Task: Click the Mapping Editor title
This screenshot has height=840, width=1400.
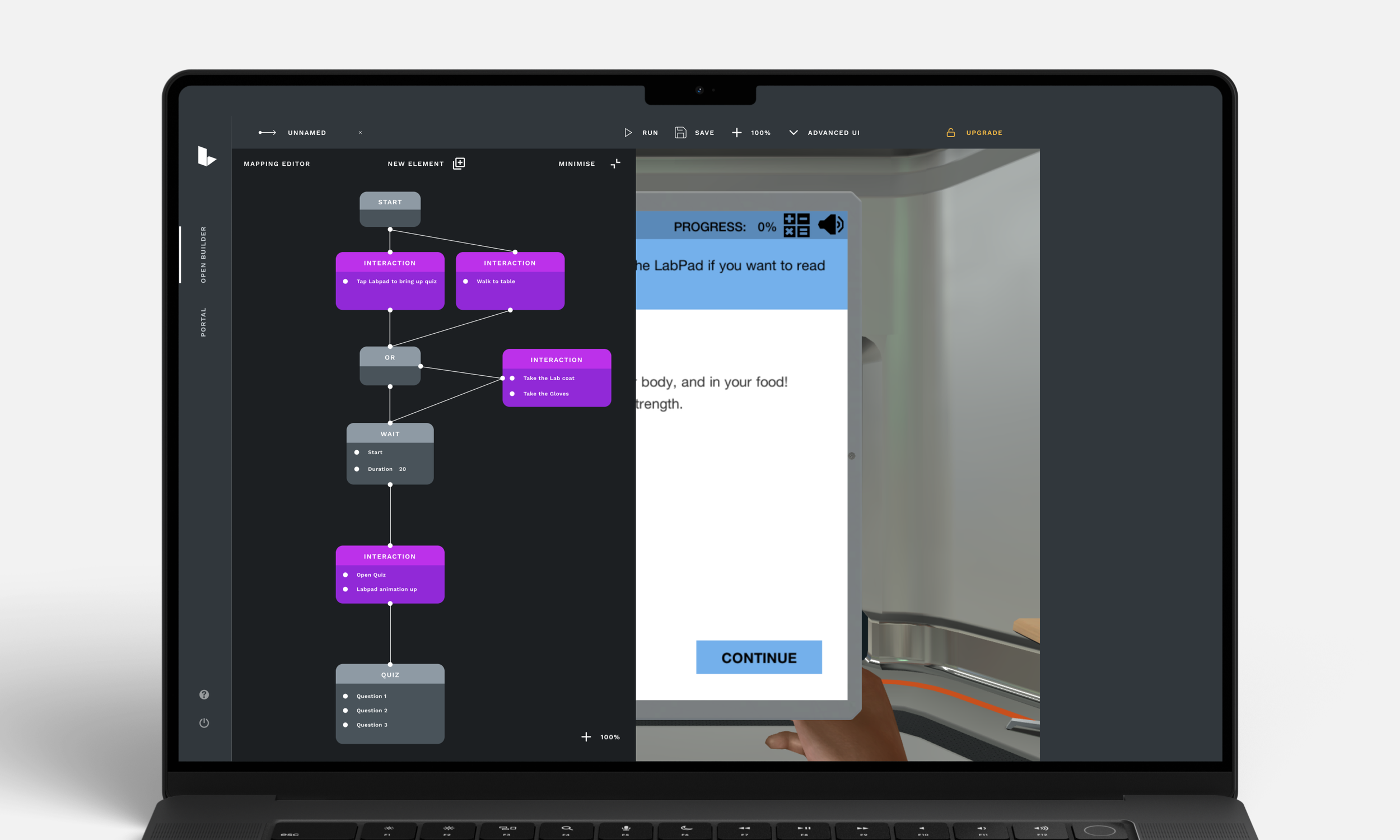Action: pos(277,164)
